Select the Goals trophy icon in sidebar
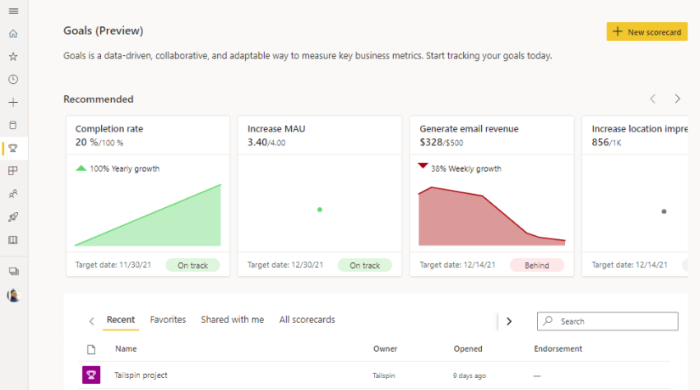Image resolution: width=700 pixels, height=390 pixels. click(13, 148)
